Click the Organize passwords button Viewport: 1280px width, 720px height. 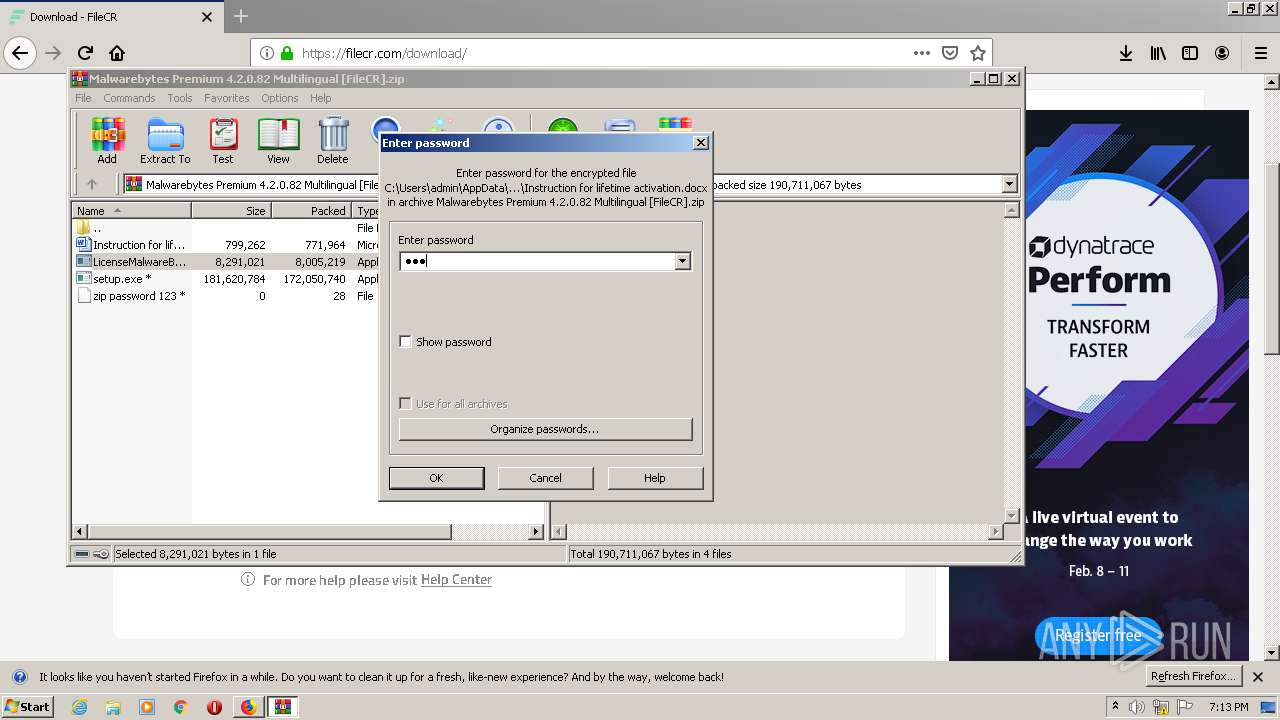click(x=545, y=429)
